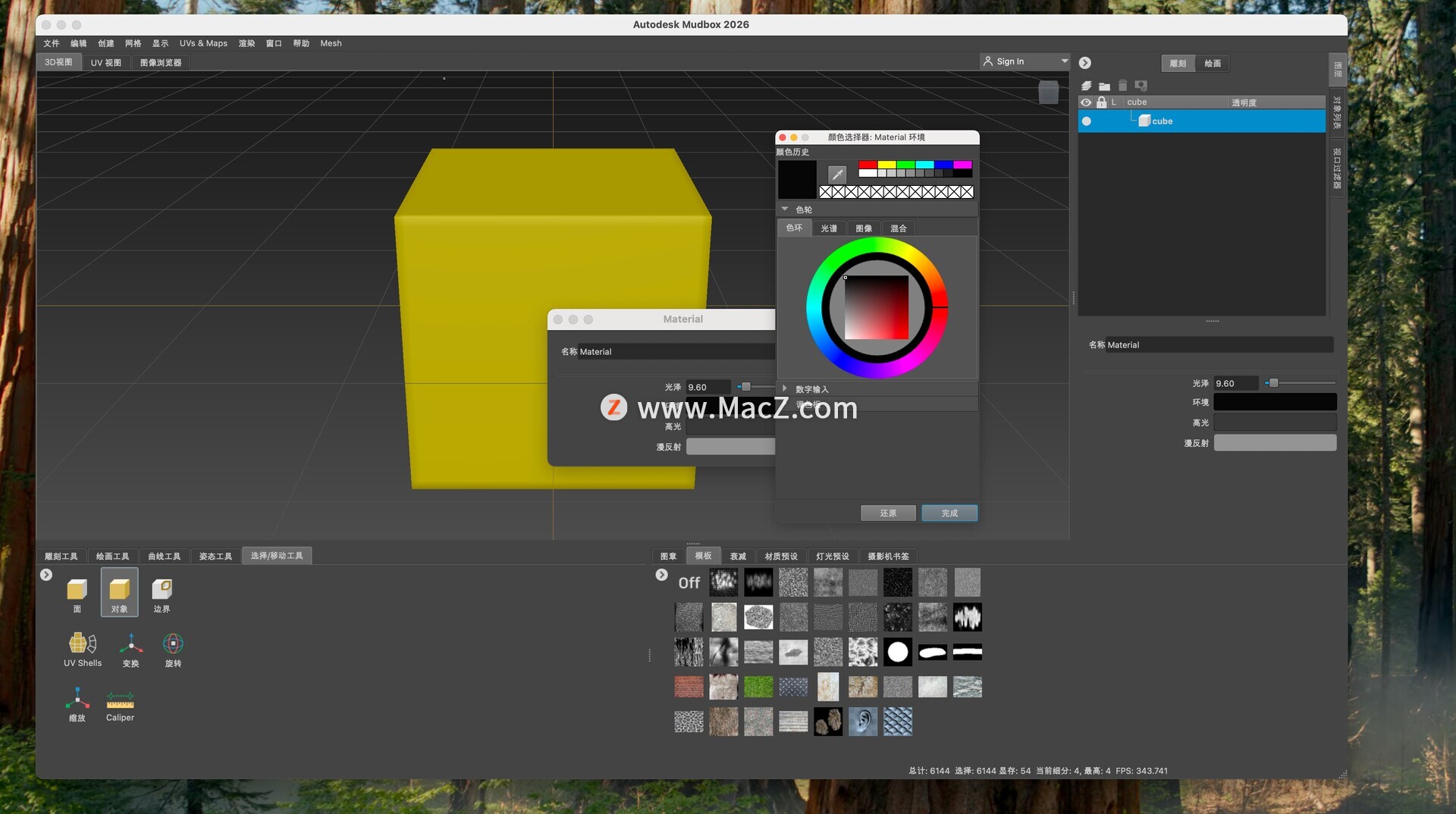Screen dimensions: 1456x814
Task: Open the 对象列表 side tab
Action: tap(1337, 112)
